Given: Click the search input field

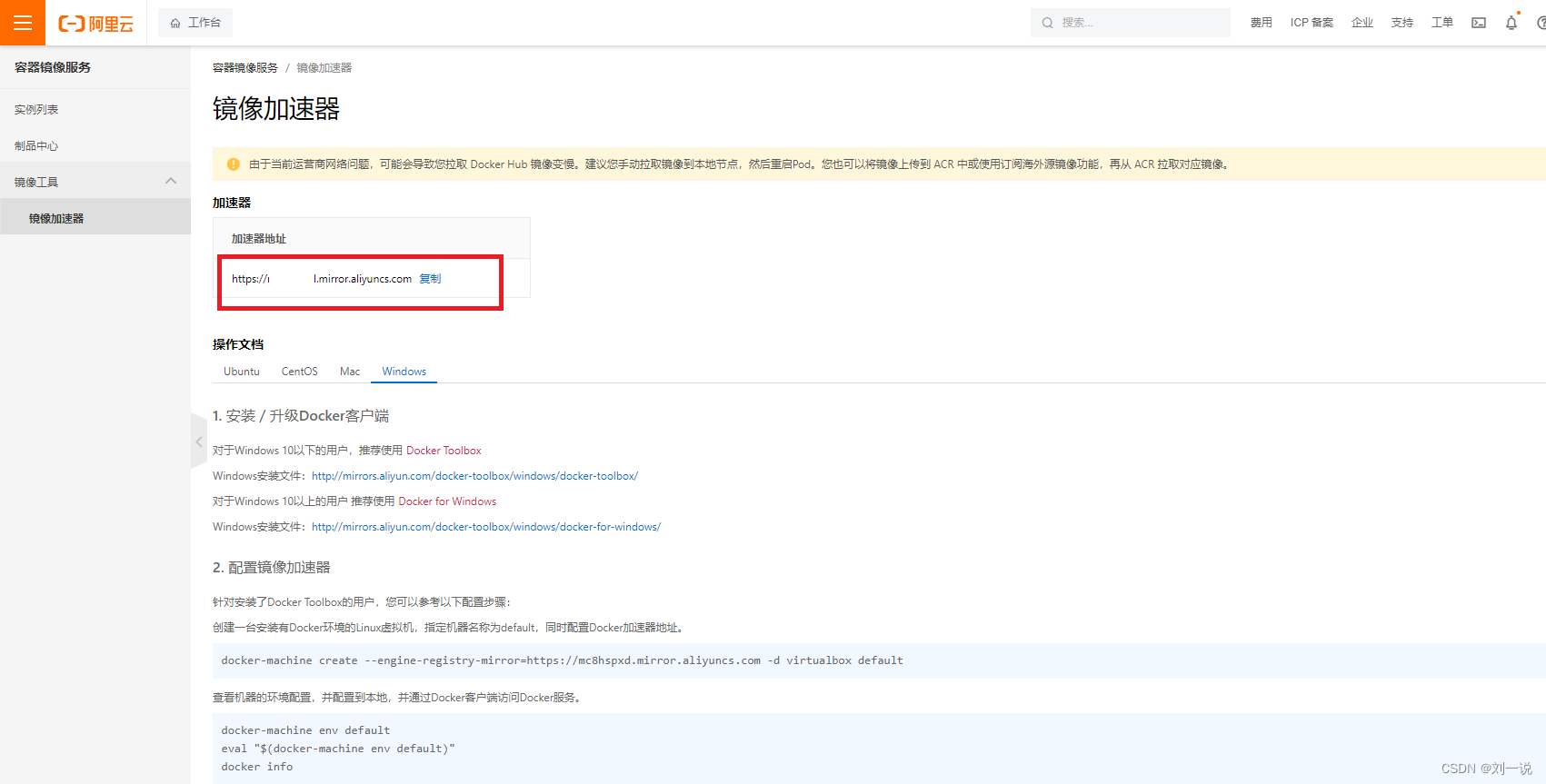Looking at the screenshot, I should coord(1131,23).
